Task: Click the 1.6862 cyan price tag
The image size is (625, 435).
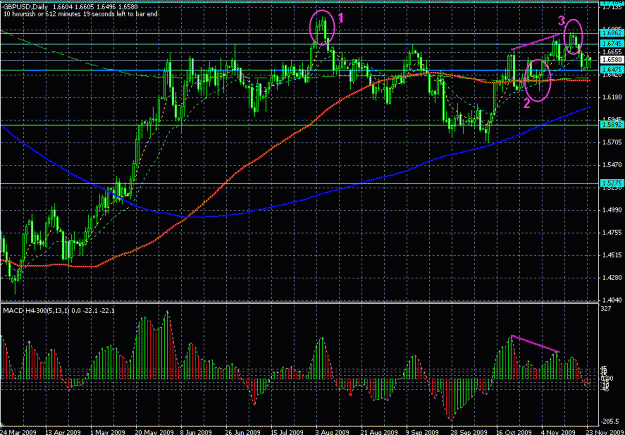Action: 611,33
